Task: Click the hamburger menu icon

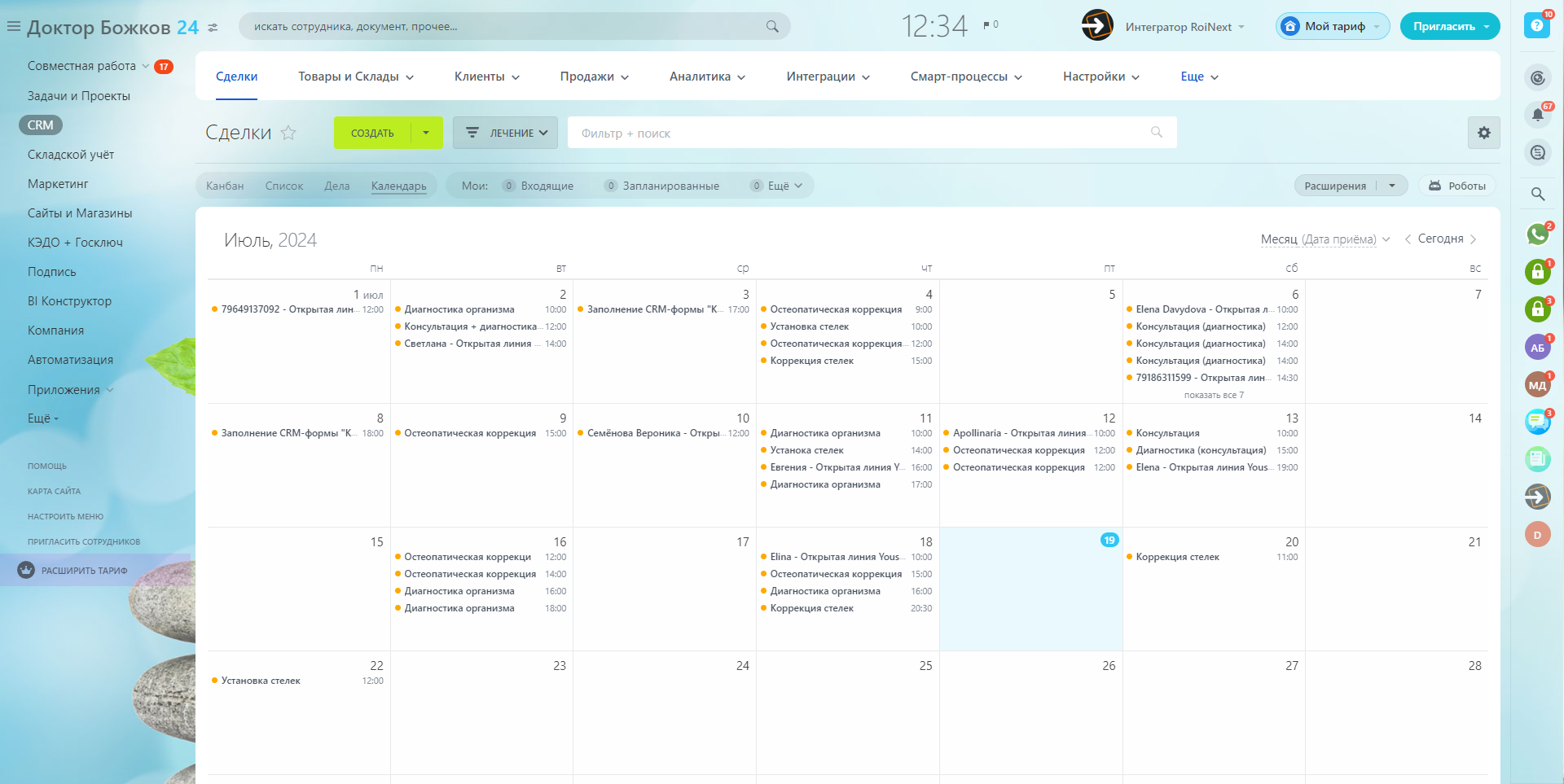Action: click(x=13, y=27)
